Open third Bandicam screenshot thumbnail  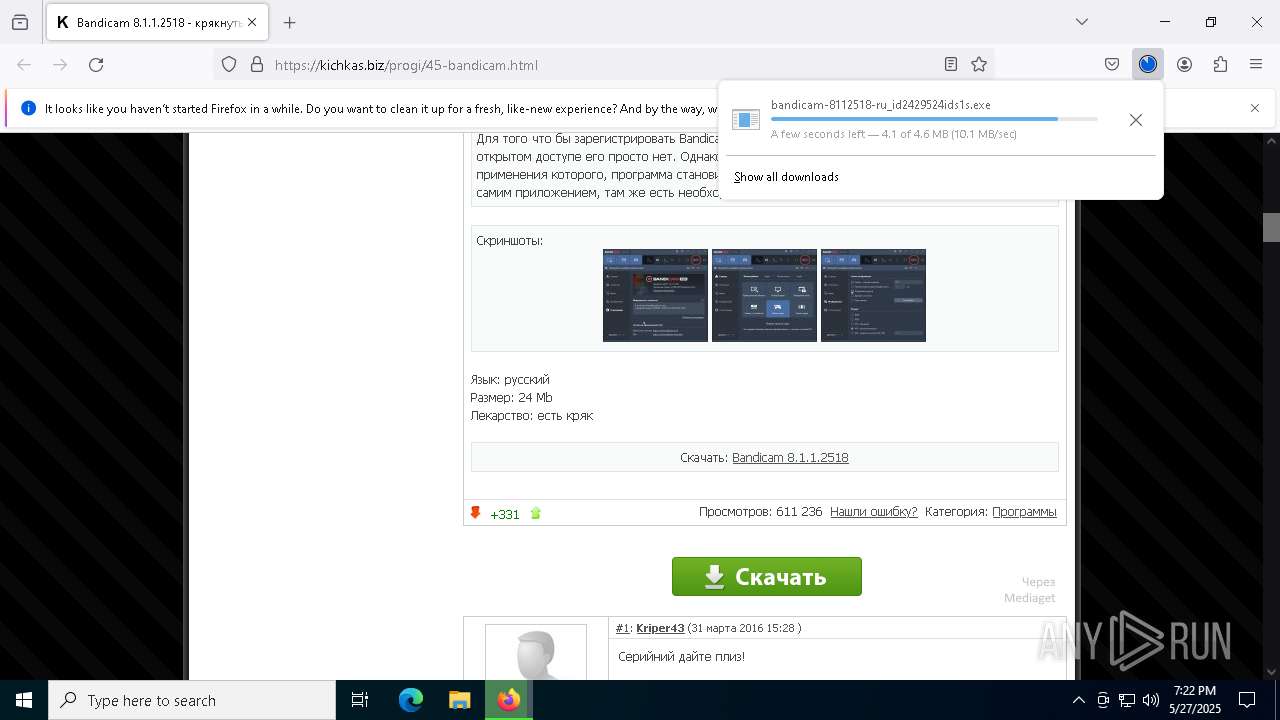pos(873,296)
